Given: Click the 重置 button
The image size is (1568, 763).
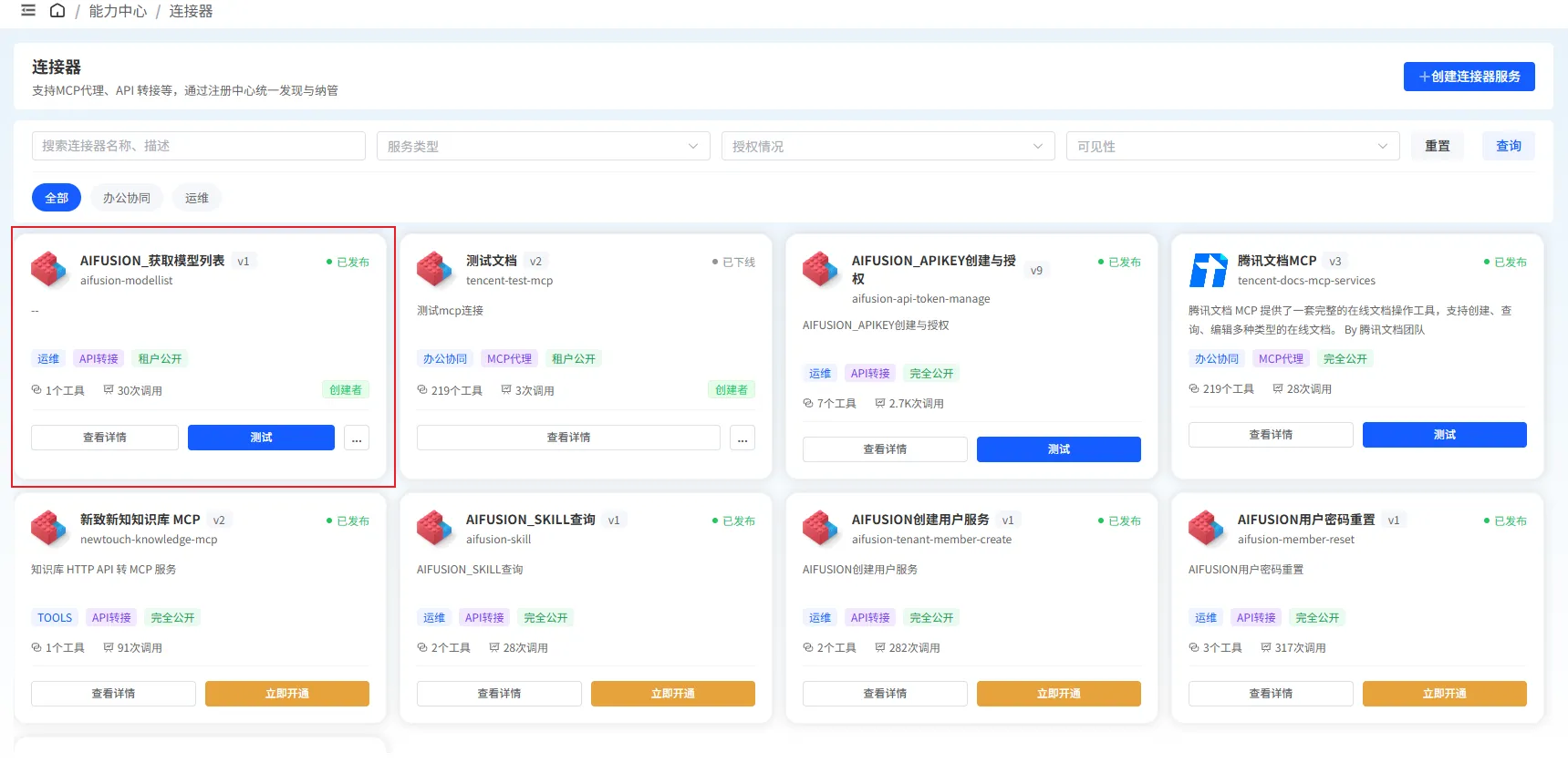Looking at the screenshot, I should click(x=1438, y=146).
